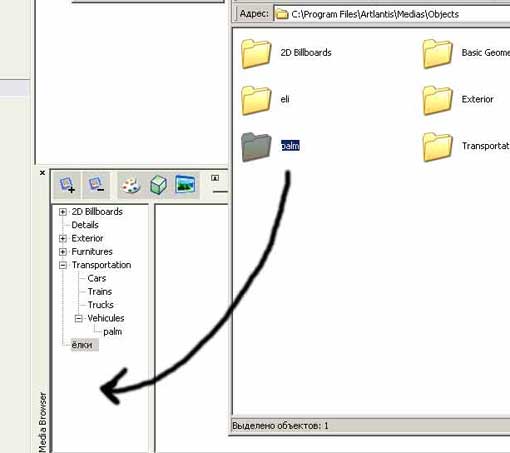This screenshot has height=453, width=510.
Task: Click the remove catalog icon with minus
Action: point(96,185)
